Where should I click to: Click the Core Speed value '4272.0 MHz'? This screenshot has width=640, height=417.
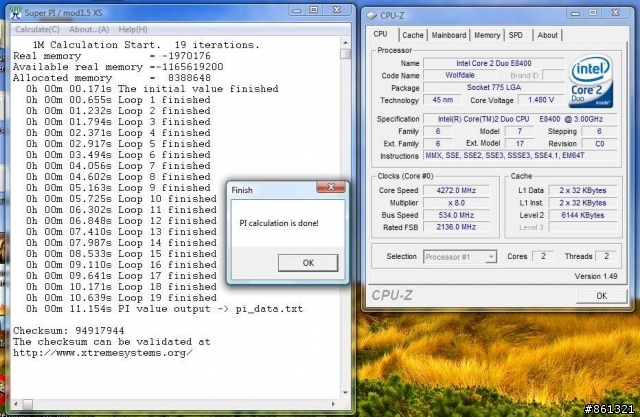tap(456, 190)
